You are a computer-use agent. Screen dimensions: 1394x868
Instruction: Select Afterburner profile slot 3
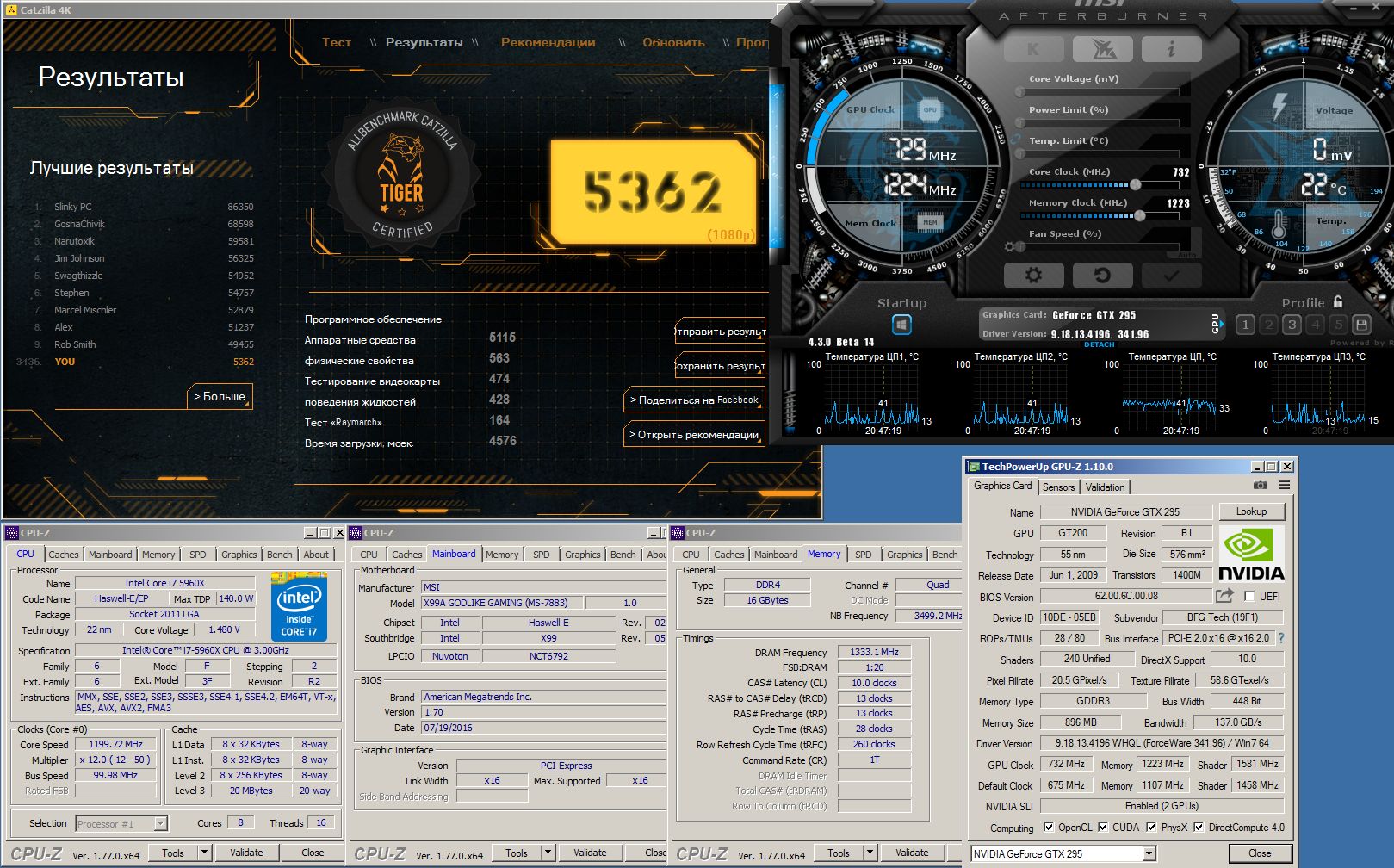point(1292,325)
